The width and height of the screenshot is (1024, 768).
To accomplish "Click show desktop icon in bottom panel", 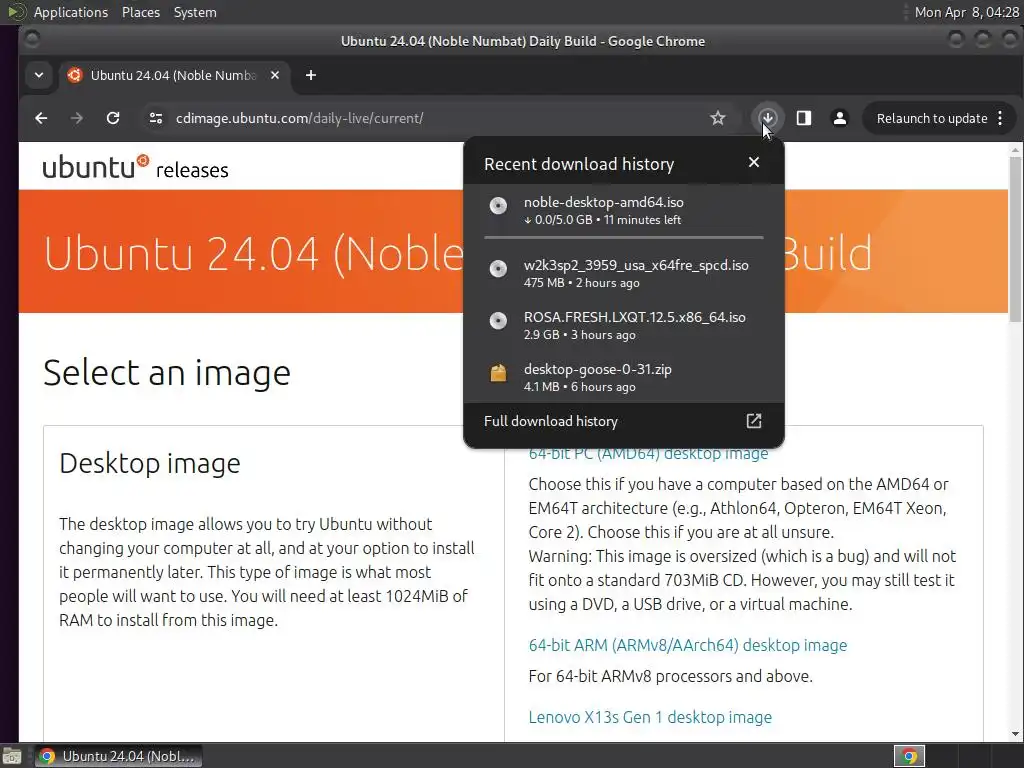I will 11,756.
